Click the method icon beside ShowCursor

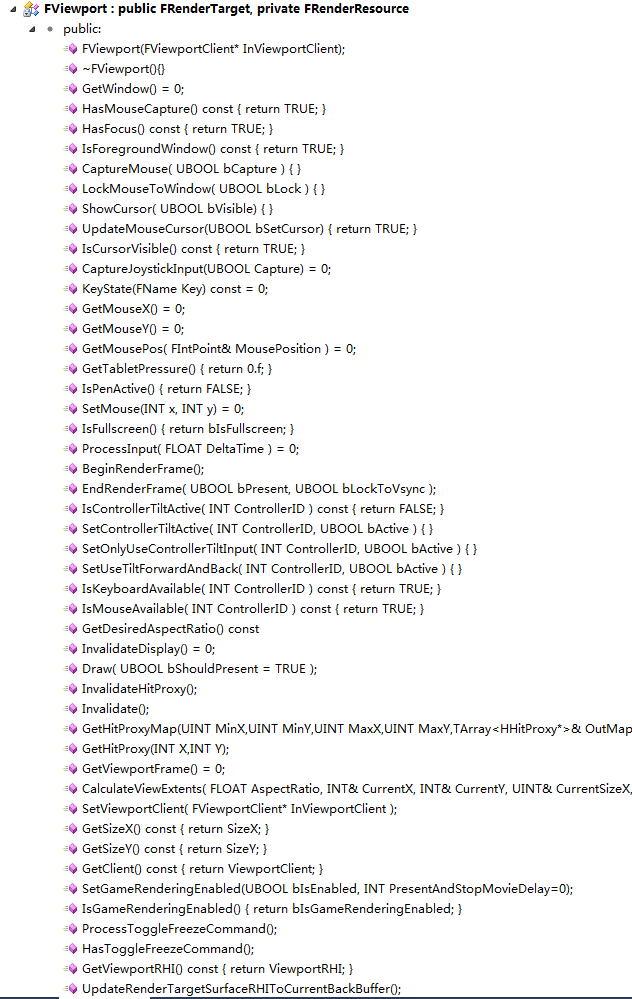click(70, 209)
